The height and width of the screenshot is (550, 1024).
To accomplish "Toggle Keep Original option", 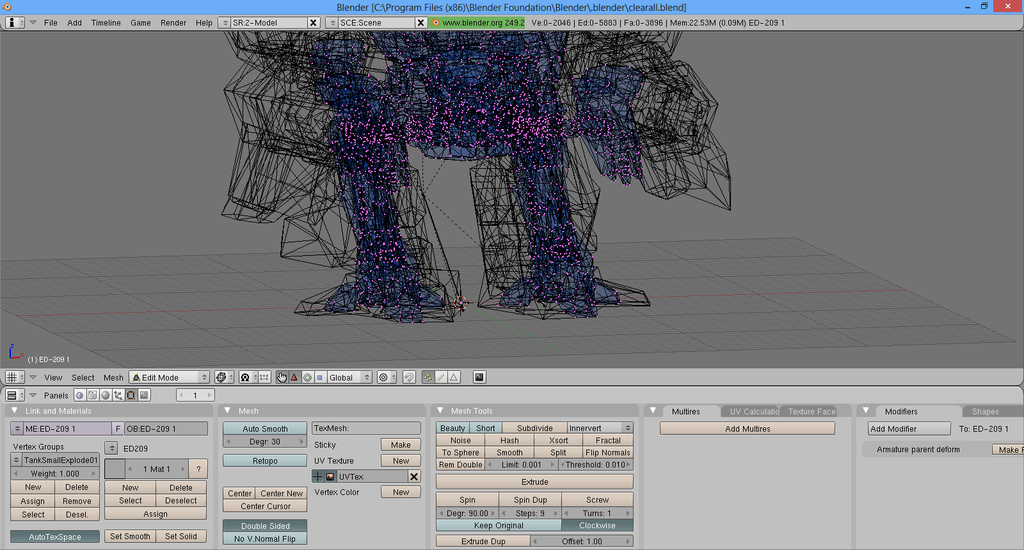I will [498, 525].
